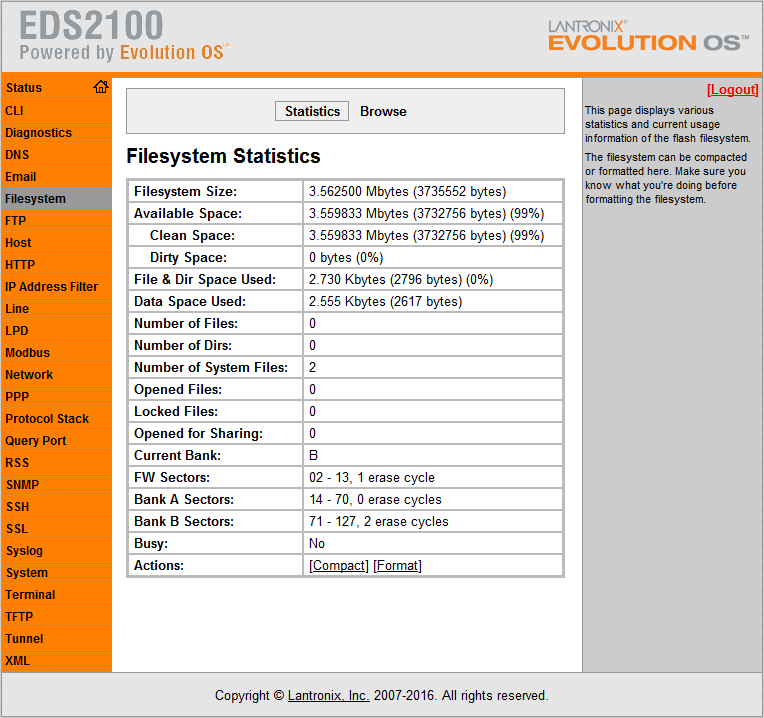Click the Opened for Sharing label
Image resolution: width=764 pixels, height=718 pixels.
pyautogui.click(x=198, y=434)
